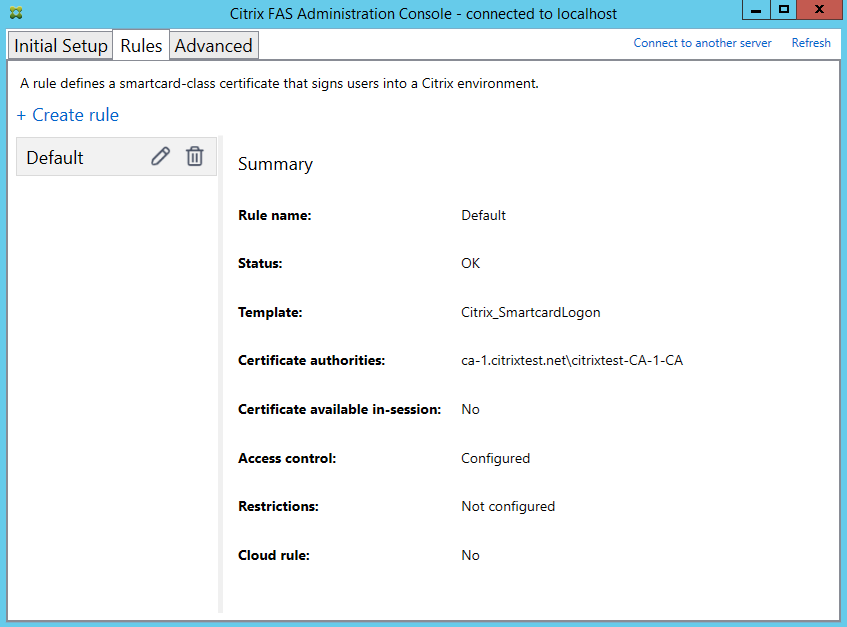Click the Certificate authorities label
Screen dimensions: 847x627
coord(312,360)
